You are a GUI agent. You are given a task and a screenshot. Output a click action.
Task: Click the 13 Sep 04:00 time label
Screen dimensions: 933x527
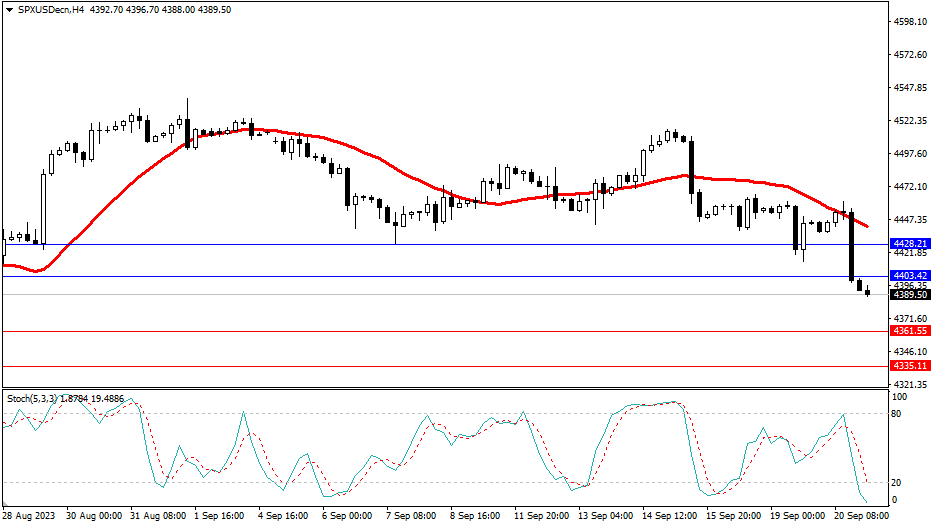click(608, 516)
